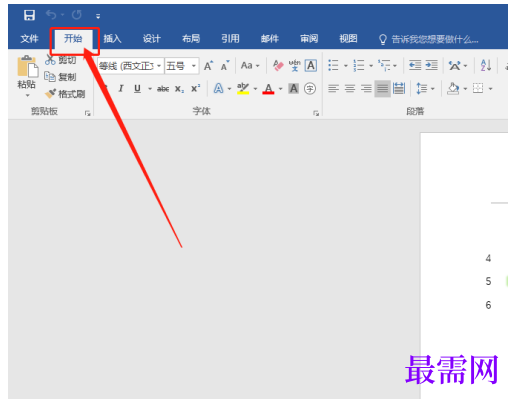Screen dimensions: 517x401
Task: Apply bulleted list formatting
Action: 333,65
